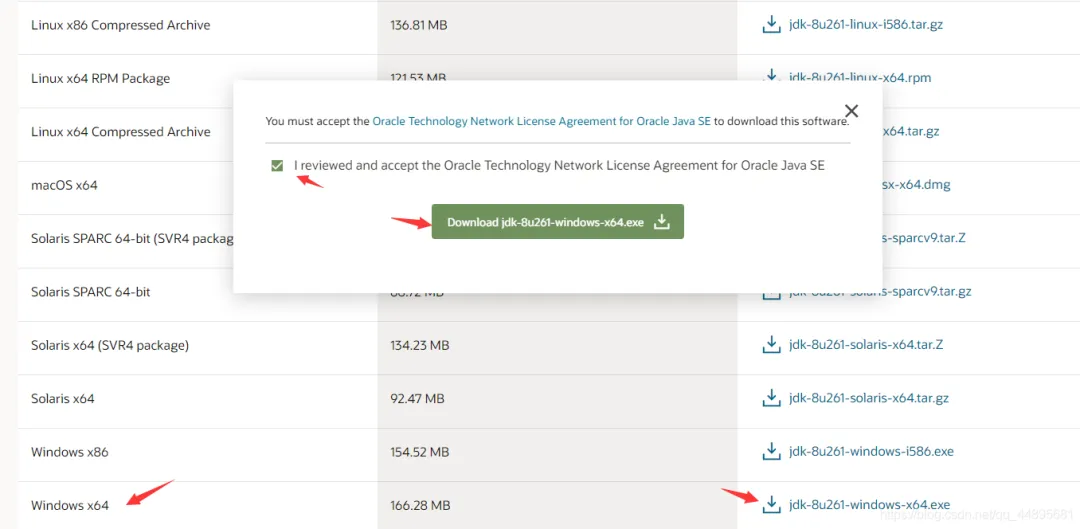Select Solaris SPARC 64-bit row label
The width and height of the screenshot is (1080, 529).
tap(91, 292)
